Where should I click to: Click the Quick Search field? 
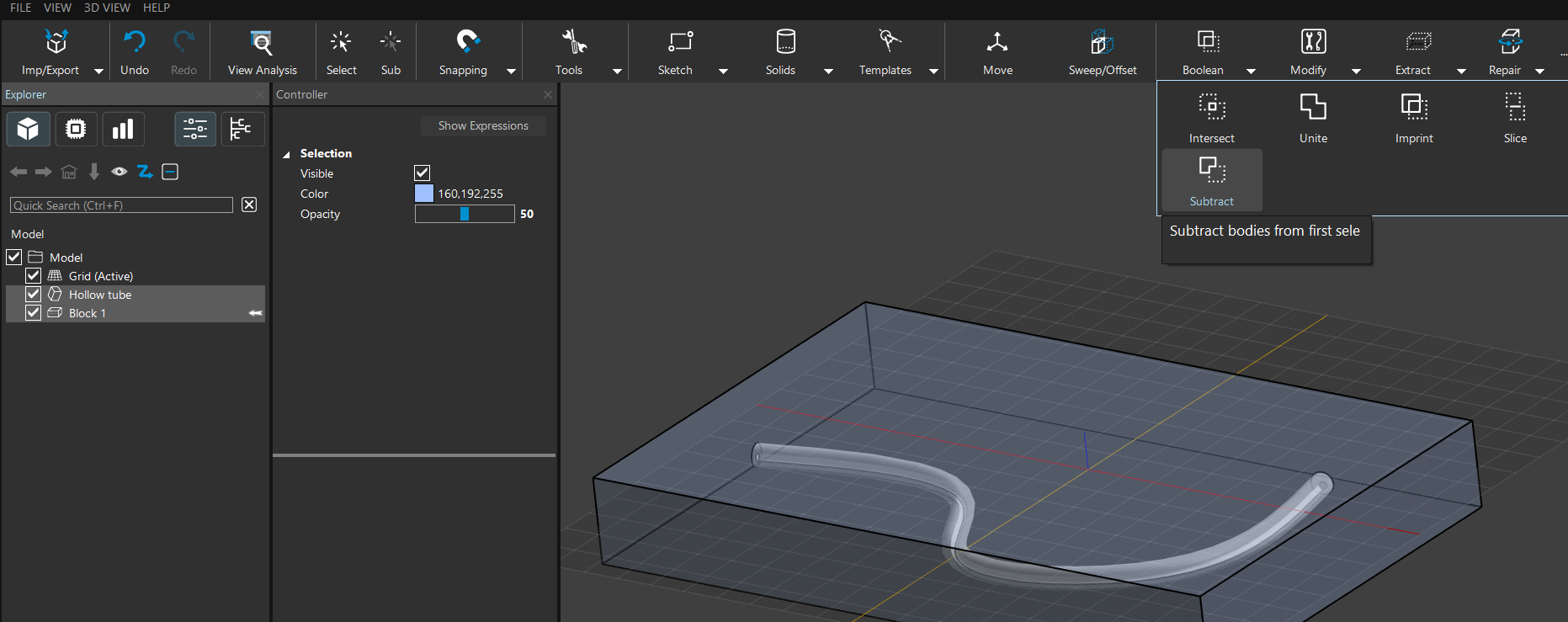pos(121,205)
